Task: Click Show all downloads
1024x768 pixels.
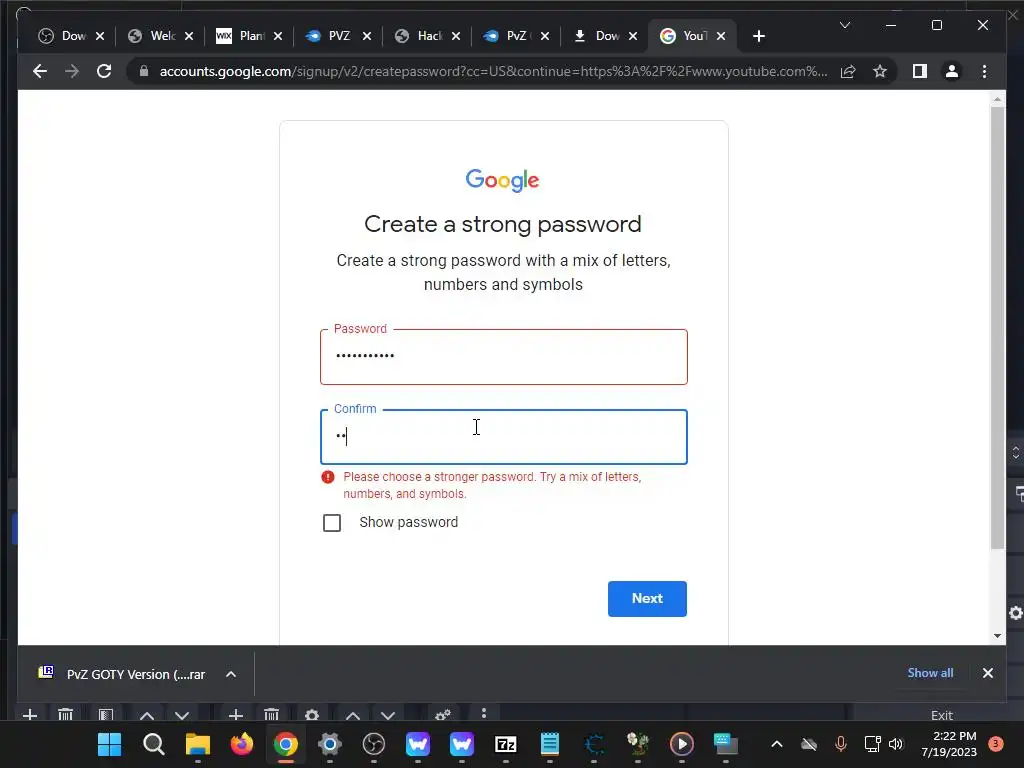Action: point(930,673)
